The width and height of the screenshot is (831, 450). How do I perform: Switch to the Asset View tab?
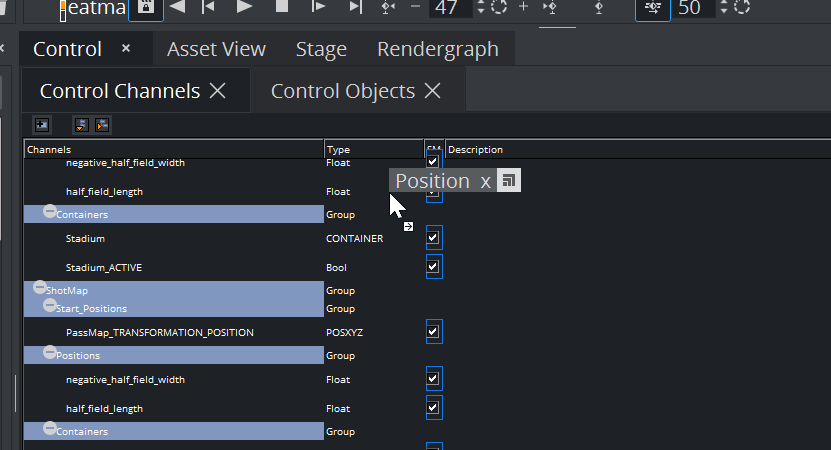(x=216, y=49)
